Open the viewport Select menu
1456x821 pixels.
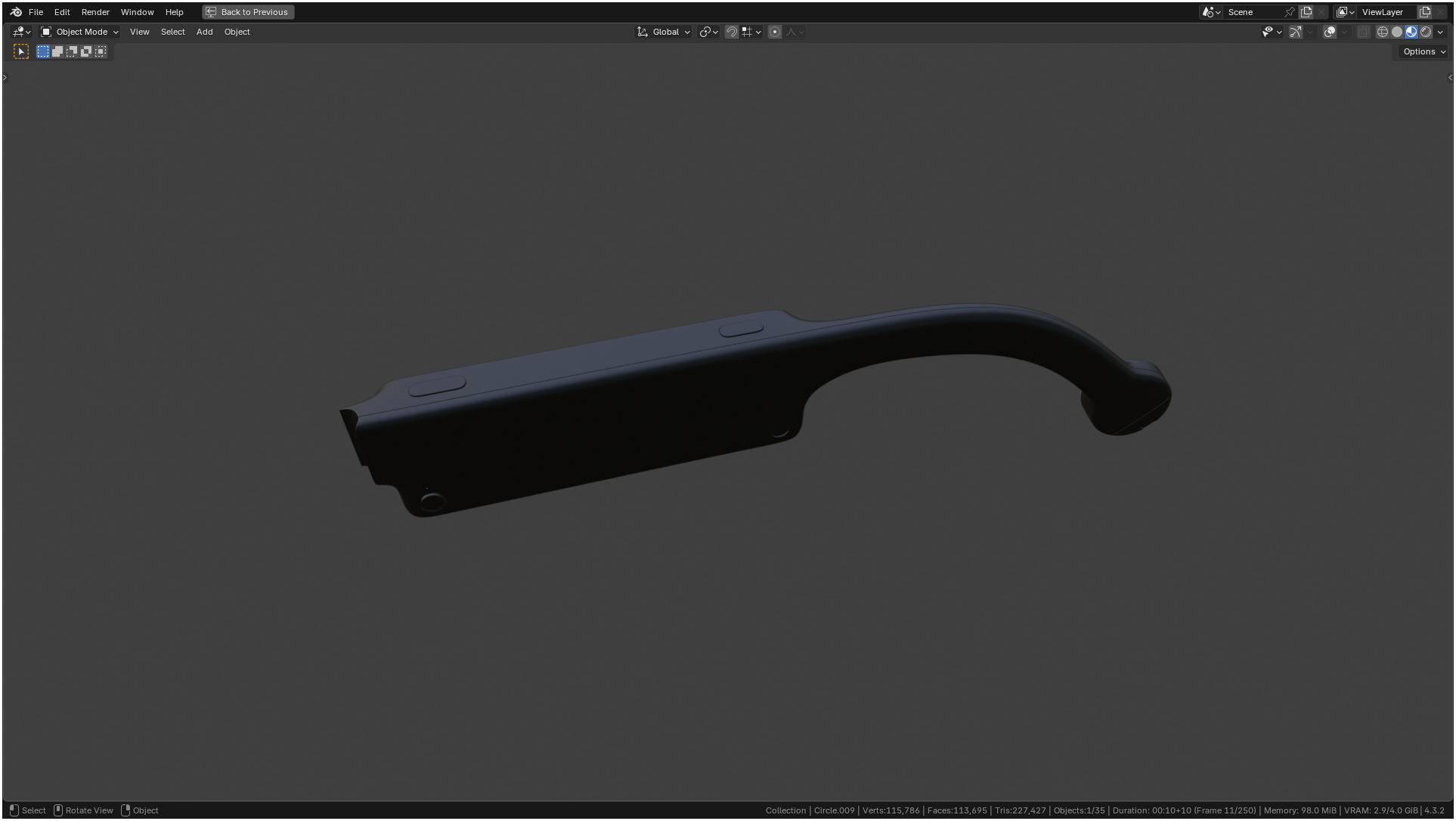click(172, 32)
